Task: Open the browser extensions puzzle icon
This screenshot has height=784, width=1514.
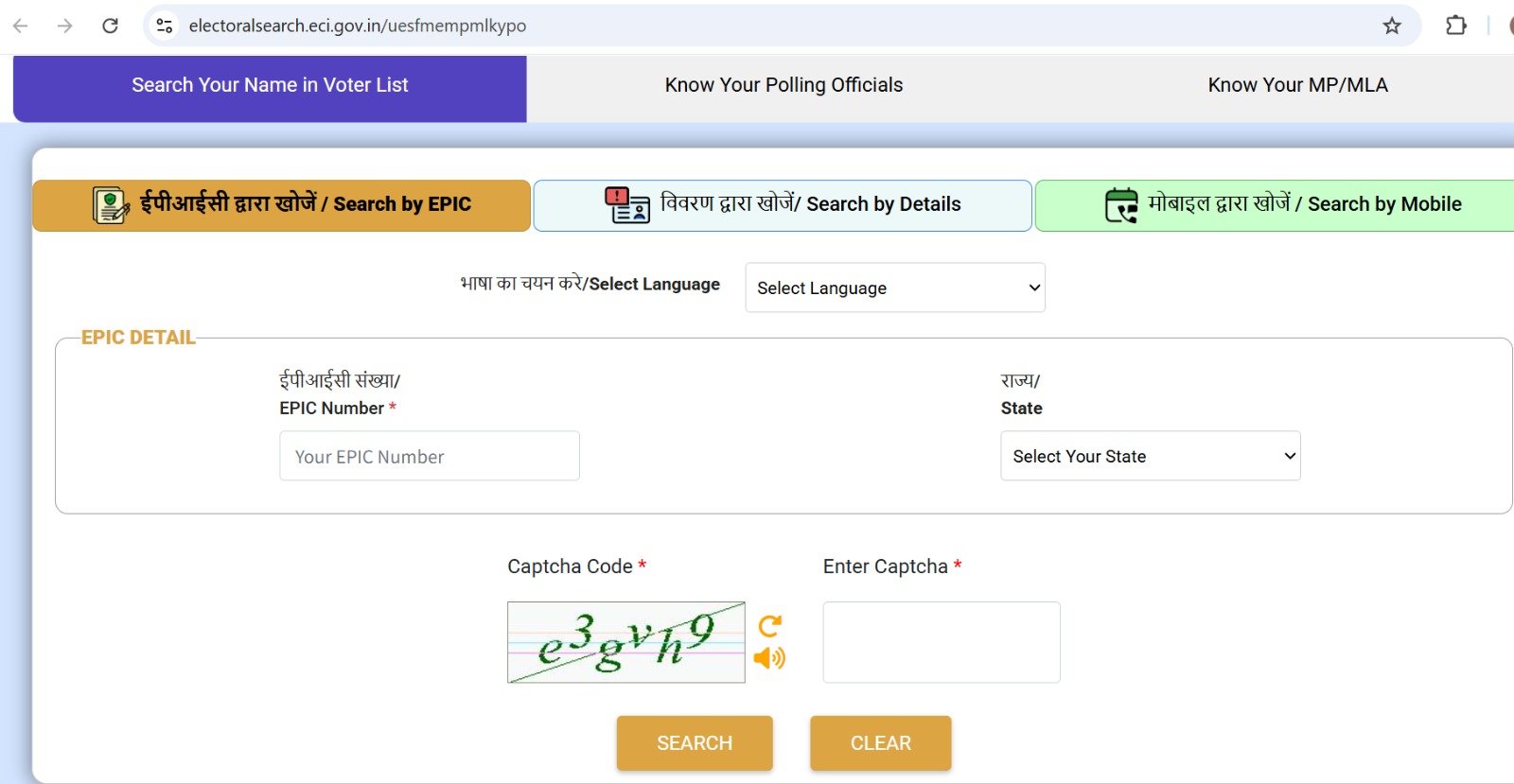Action: tap(1455, 26)
